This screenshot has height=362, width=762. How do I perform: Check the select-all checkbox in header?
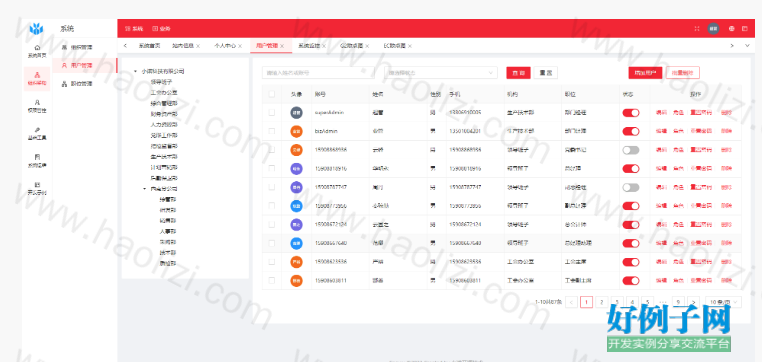272,94
